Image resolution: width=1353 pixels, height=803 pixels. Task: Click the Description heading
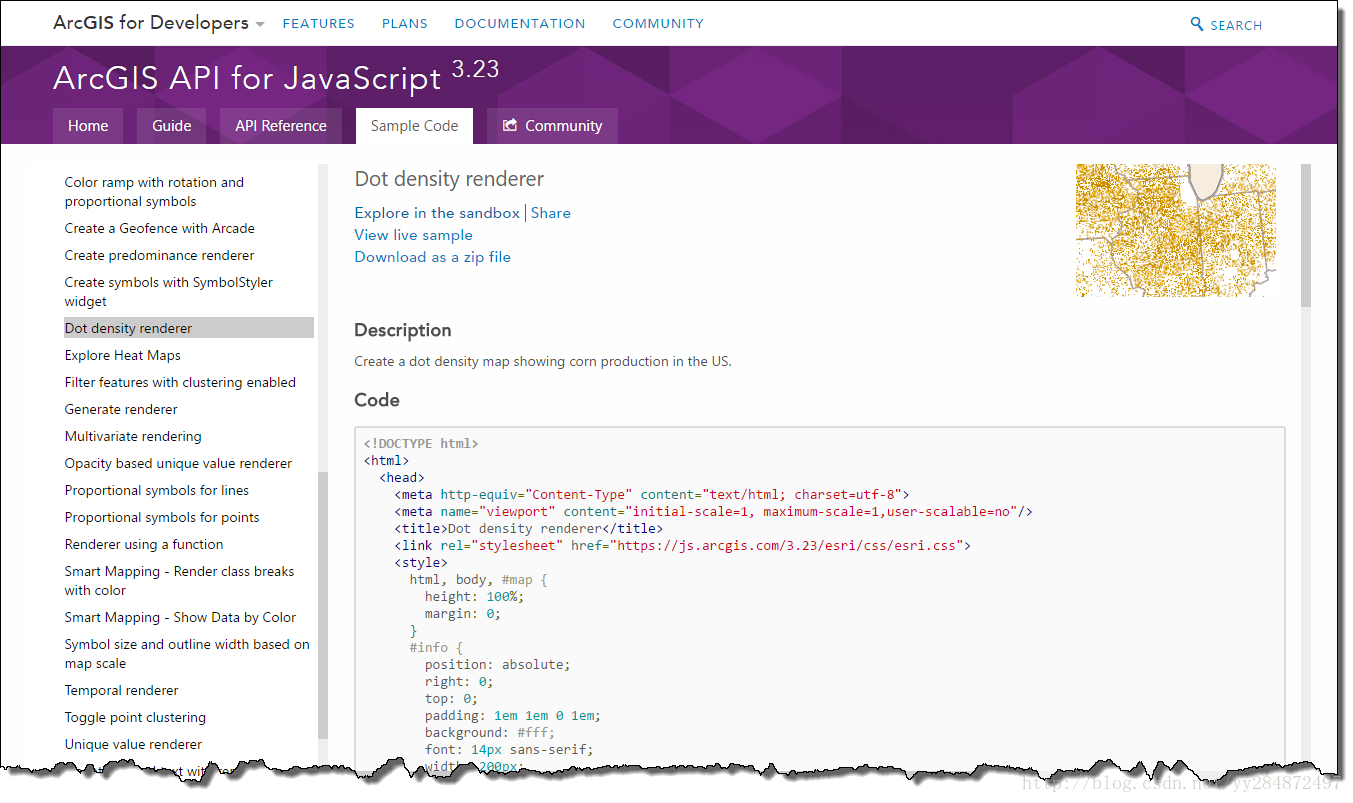[x=403, y=330]
